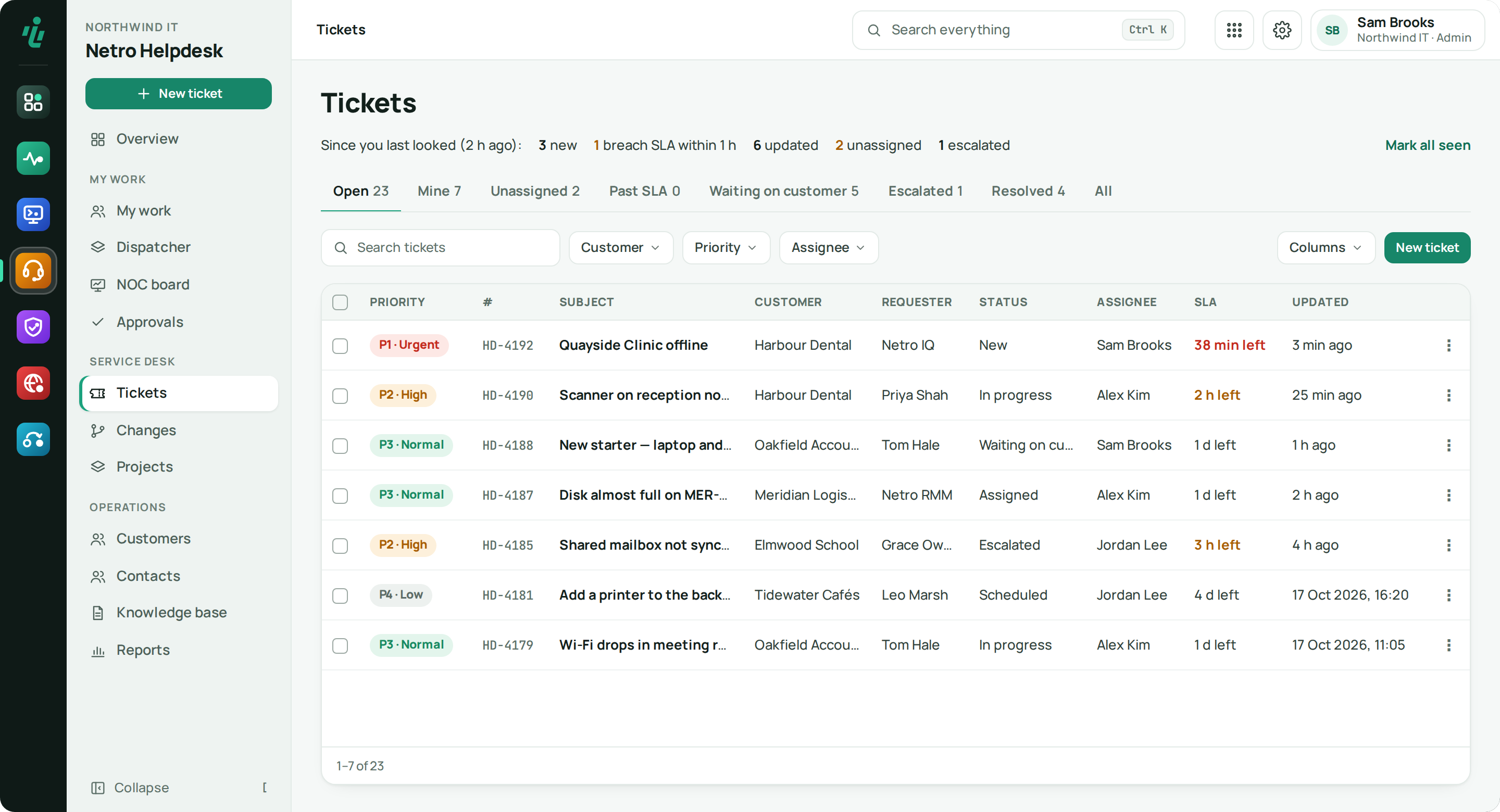Switch to the Waiting on customer 5 tab
Viewport: 1500px width, 812px height.
coord(784,191)
